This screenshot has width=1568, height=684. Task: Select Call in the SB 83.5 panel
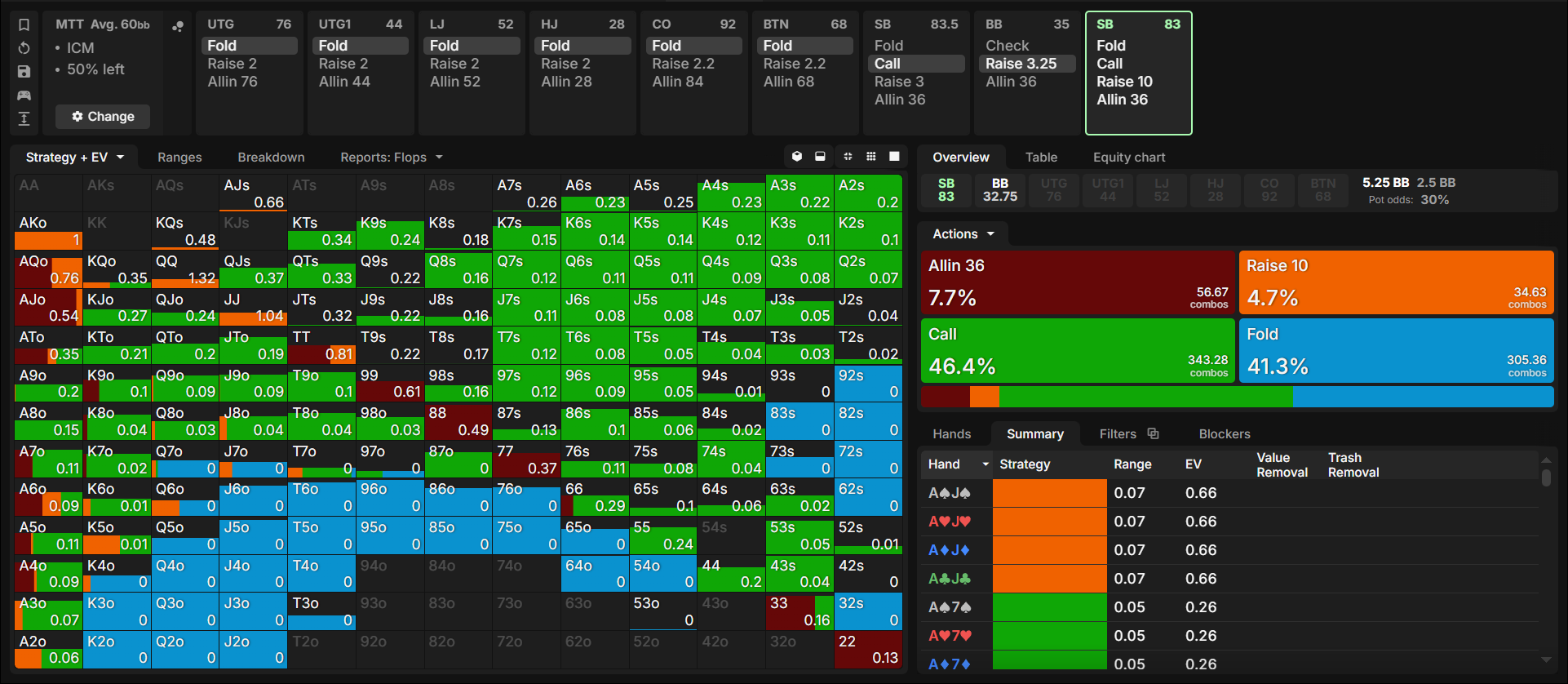coord(916,64)
